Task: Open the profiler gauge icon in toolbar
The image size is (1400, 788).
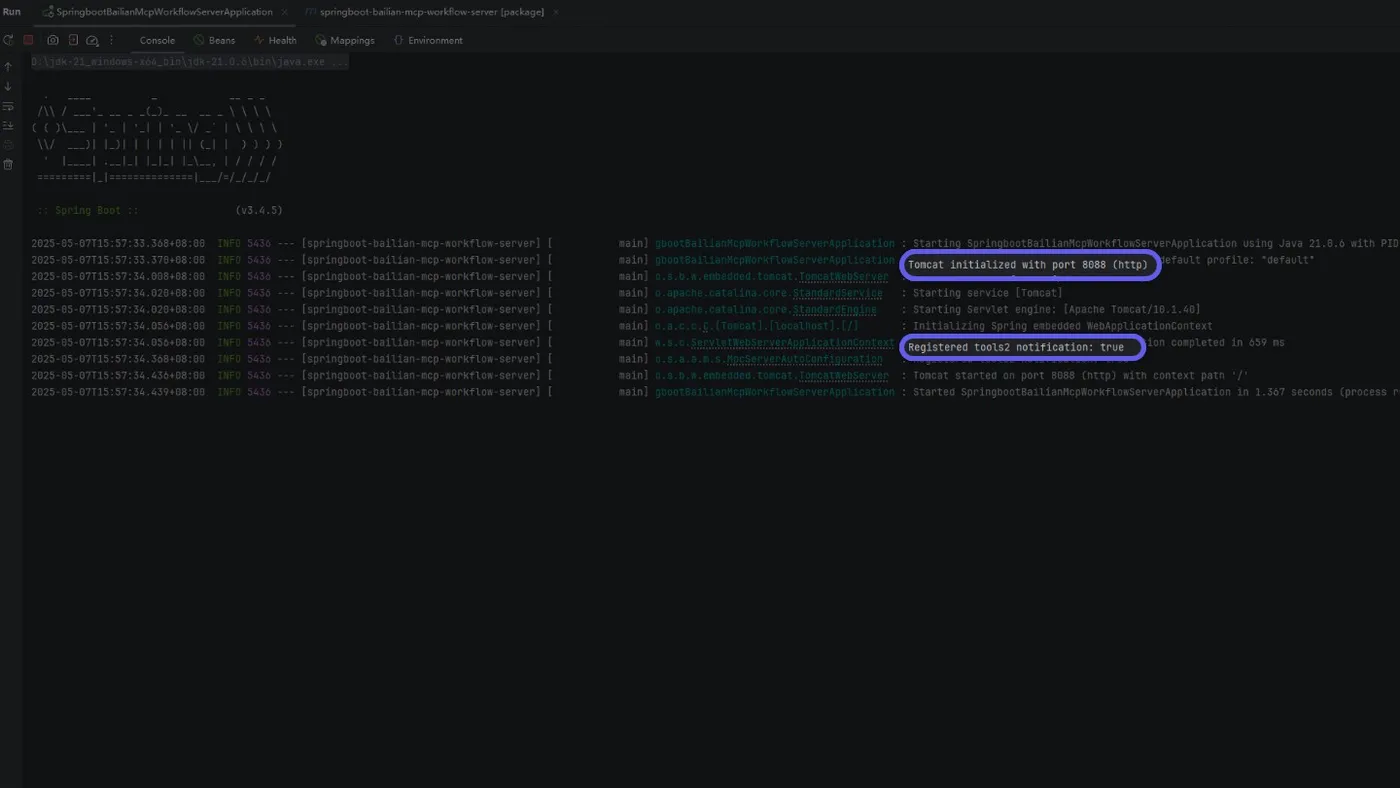Action: click(92, 40)
